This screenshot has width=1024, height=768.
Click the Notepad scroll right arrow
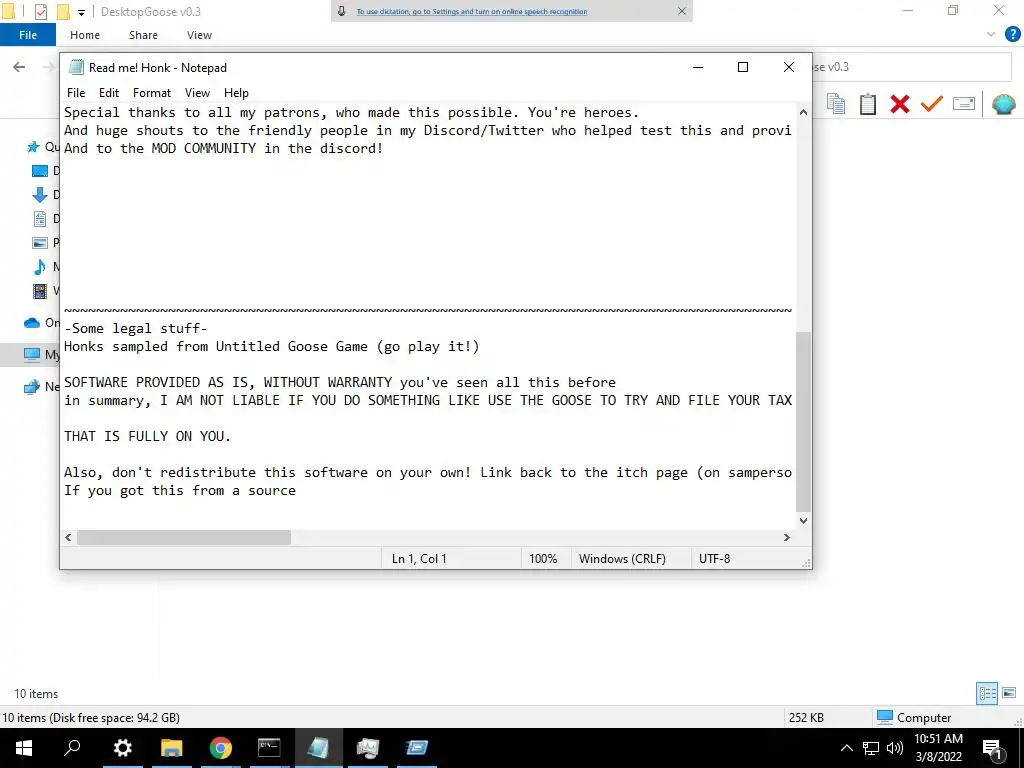point(787,537)
